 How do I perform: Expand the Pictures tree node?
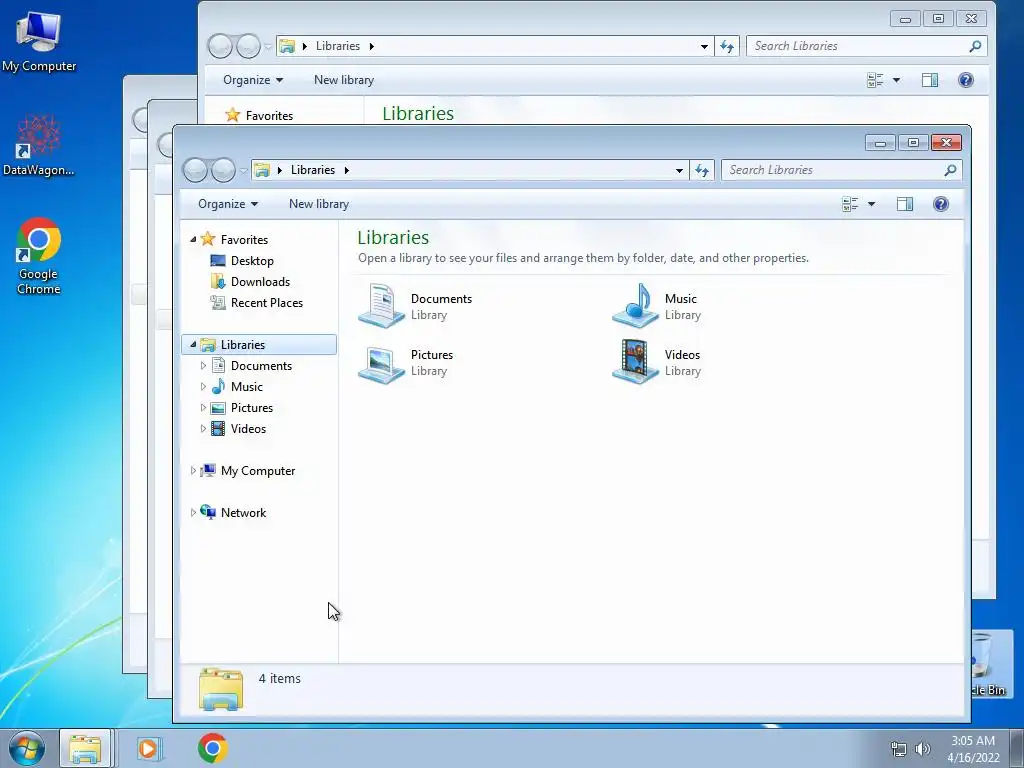(203, 408)
